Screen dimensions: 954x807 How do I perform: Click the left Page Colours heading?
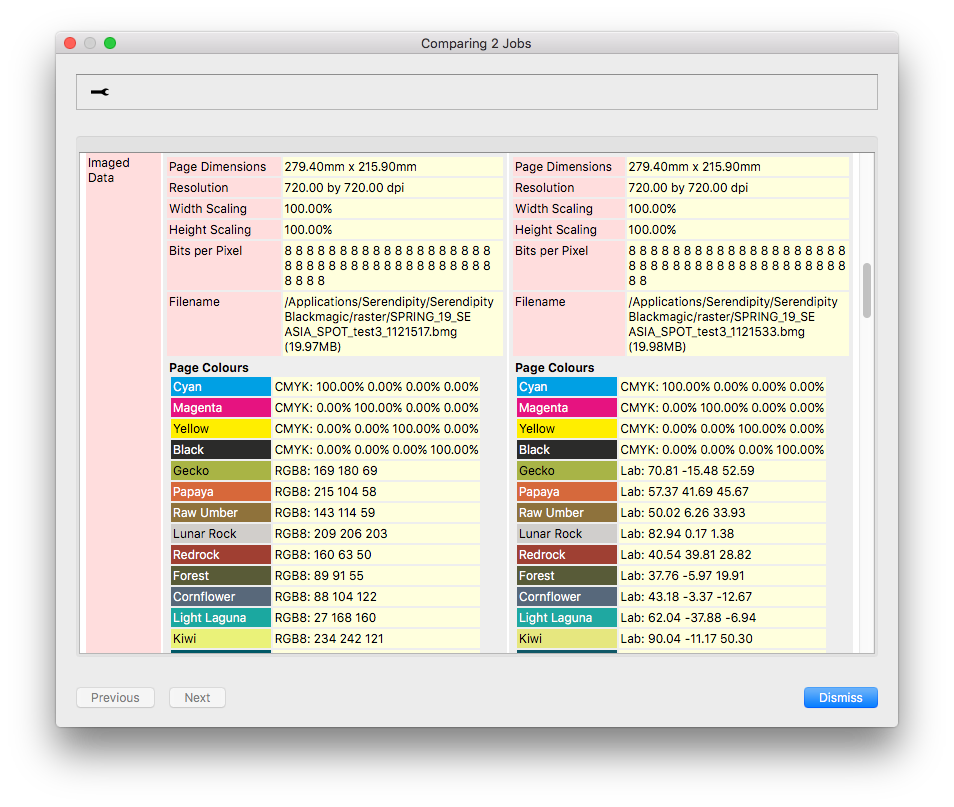pos(209,368)
